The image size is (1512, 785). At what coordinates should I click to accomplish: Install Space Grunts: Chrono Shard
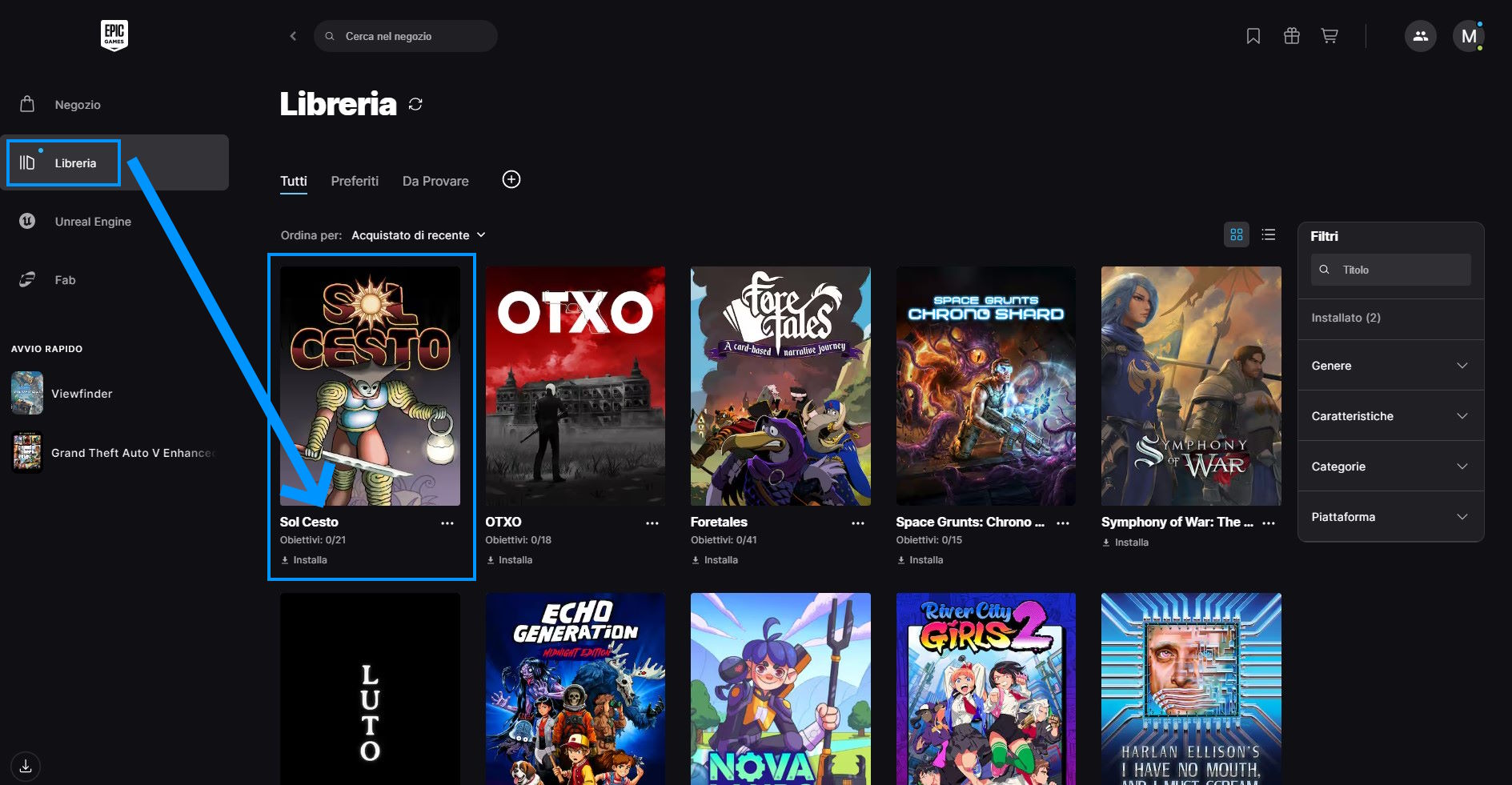(920, 560)
